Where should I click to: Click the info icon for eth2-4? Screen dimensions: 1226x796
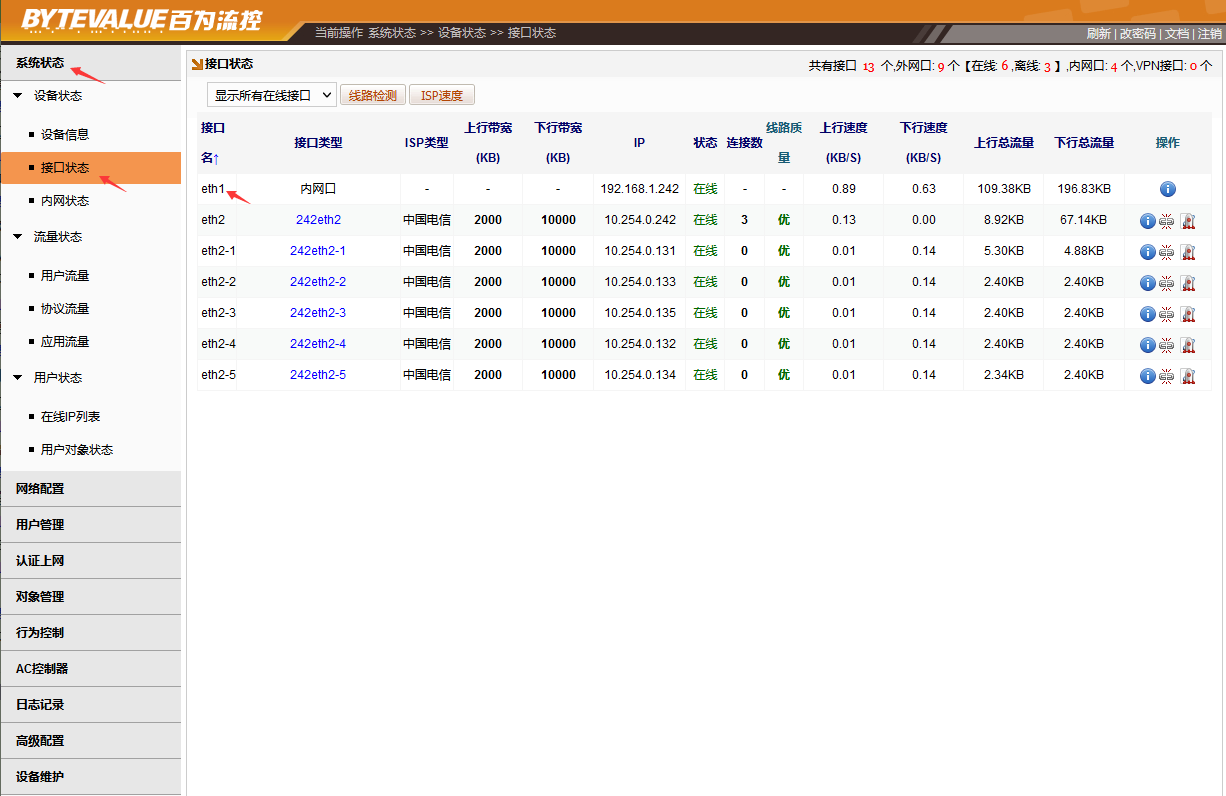[x=1147, y=345]
